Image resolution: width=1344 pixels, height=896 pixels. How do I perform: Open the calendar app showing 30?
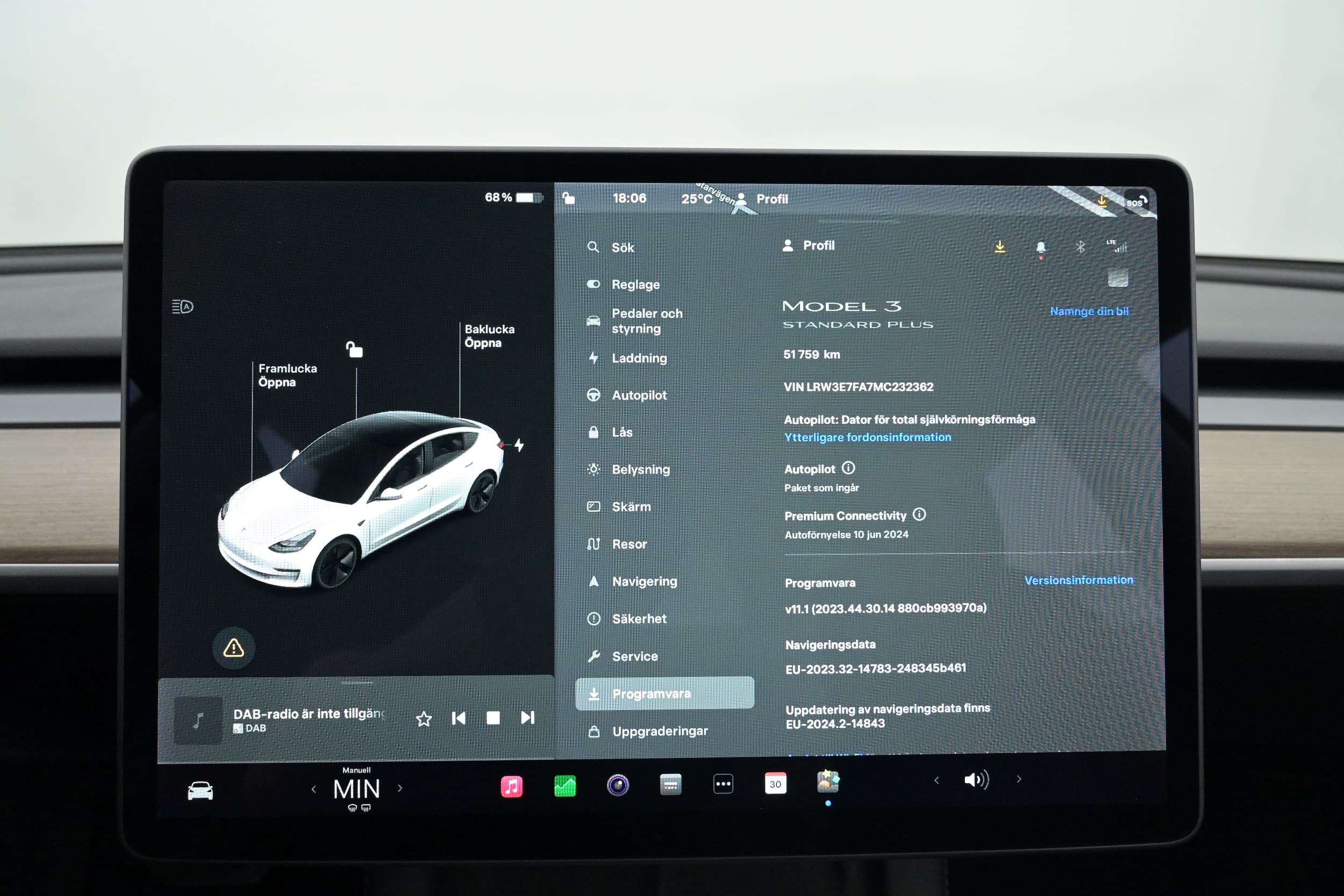click(x=775, y=784)
